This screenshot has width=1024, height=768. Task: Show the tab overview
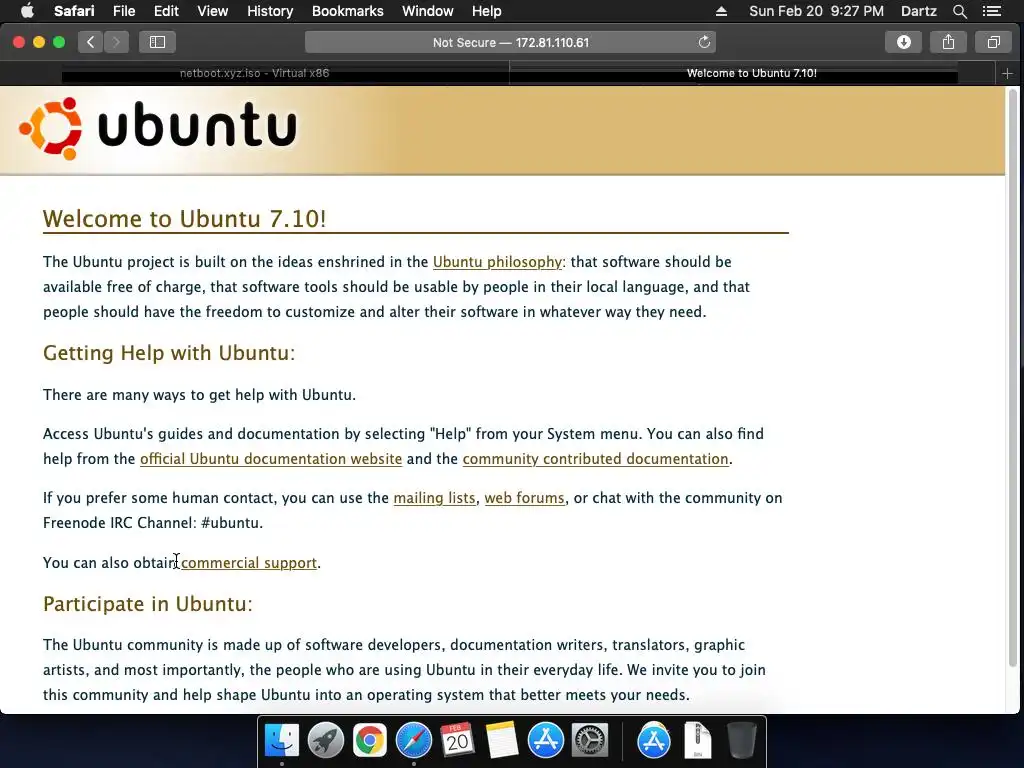pos(993,42)
